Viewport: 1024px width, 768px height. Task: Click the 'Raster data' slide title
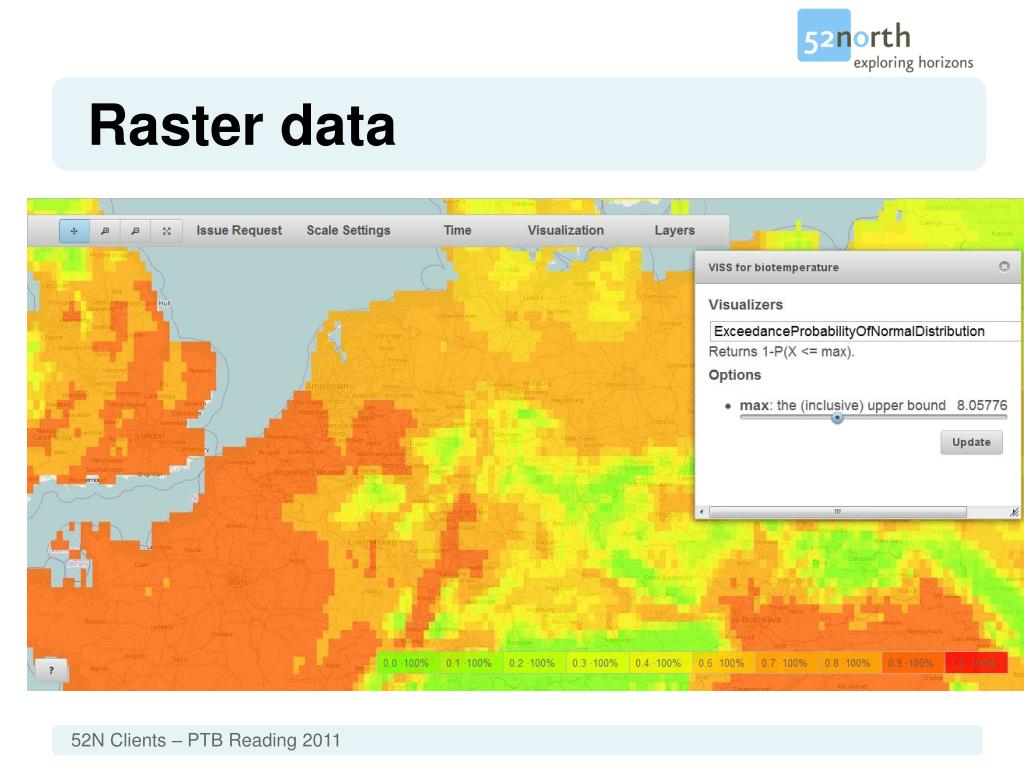coord(242,125)
